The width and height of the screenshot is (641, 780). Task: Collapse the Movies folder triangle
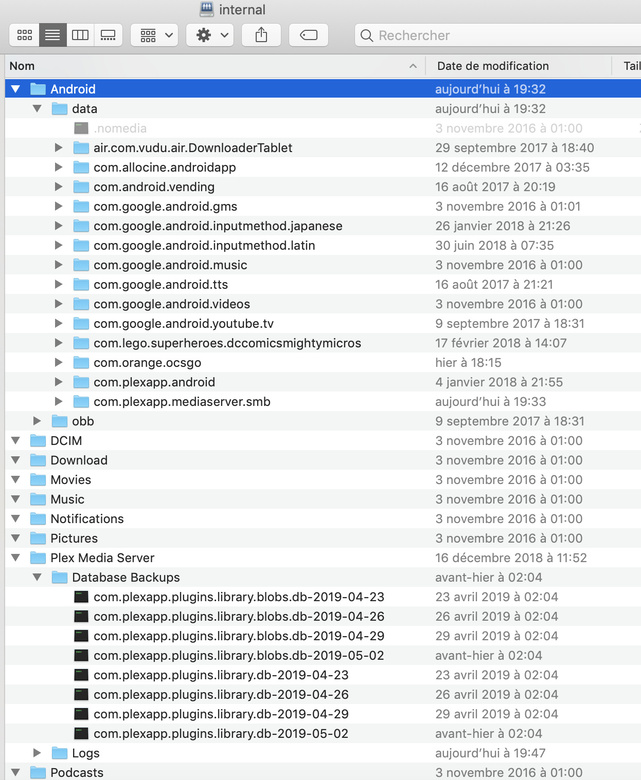pos(15,480)
